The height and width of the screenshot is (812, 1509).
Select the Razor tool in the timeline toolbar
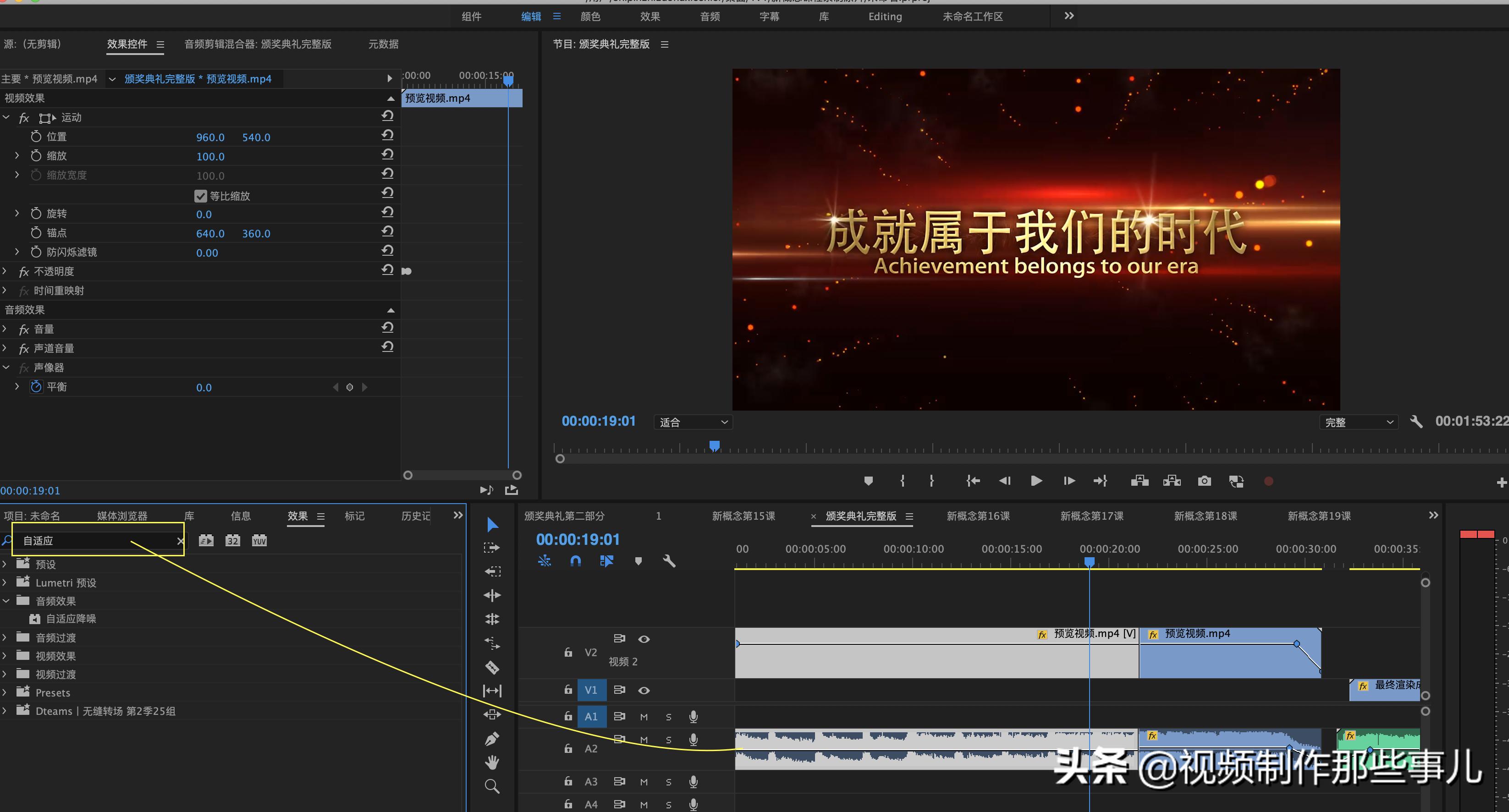pos(492,667)
